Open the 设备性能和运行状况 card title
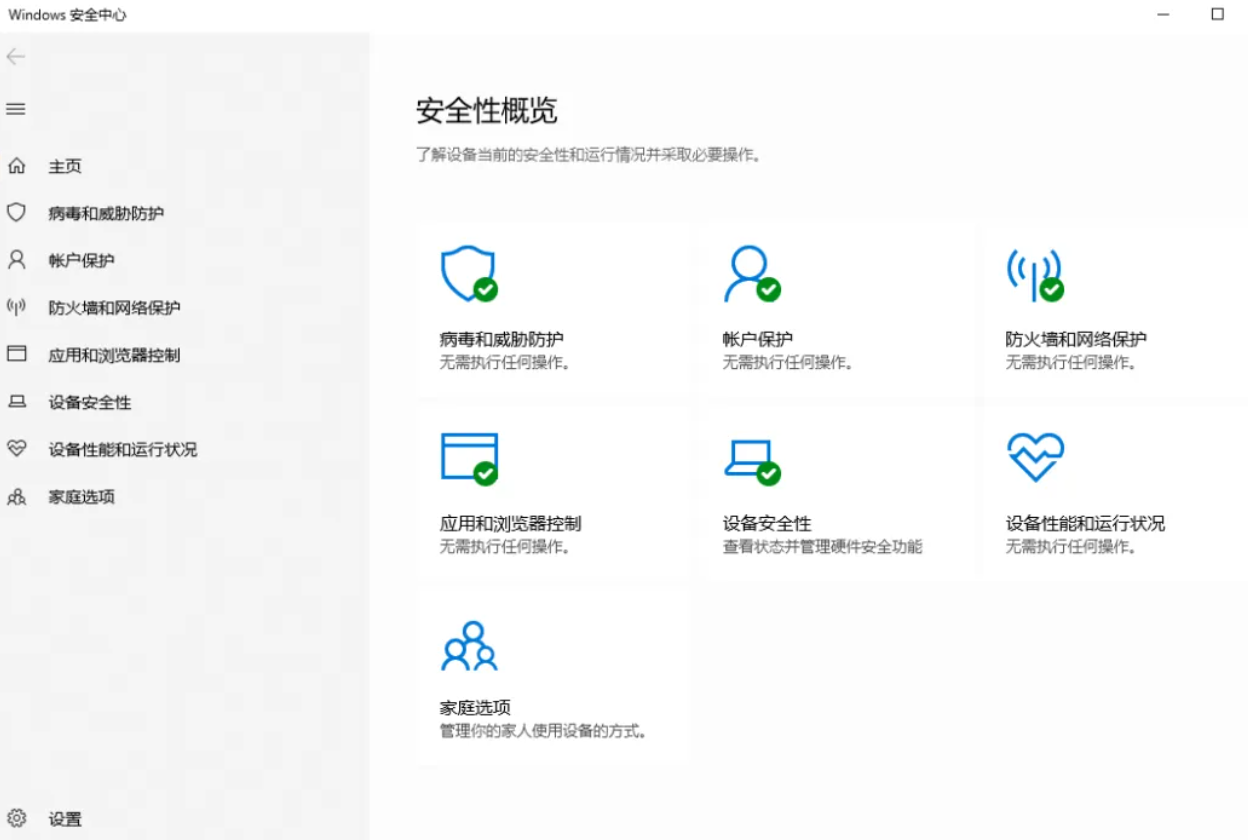The width and height of the screenshot is (1248, 840). (1085, 523)
